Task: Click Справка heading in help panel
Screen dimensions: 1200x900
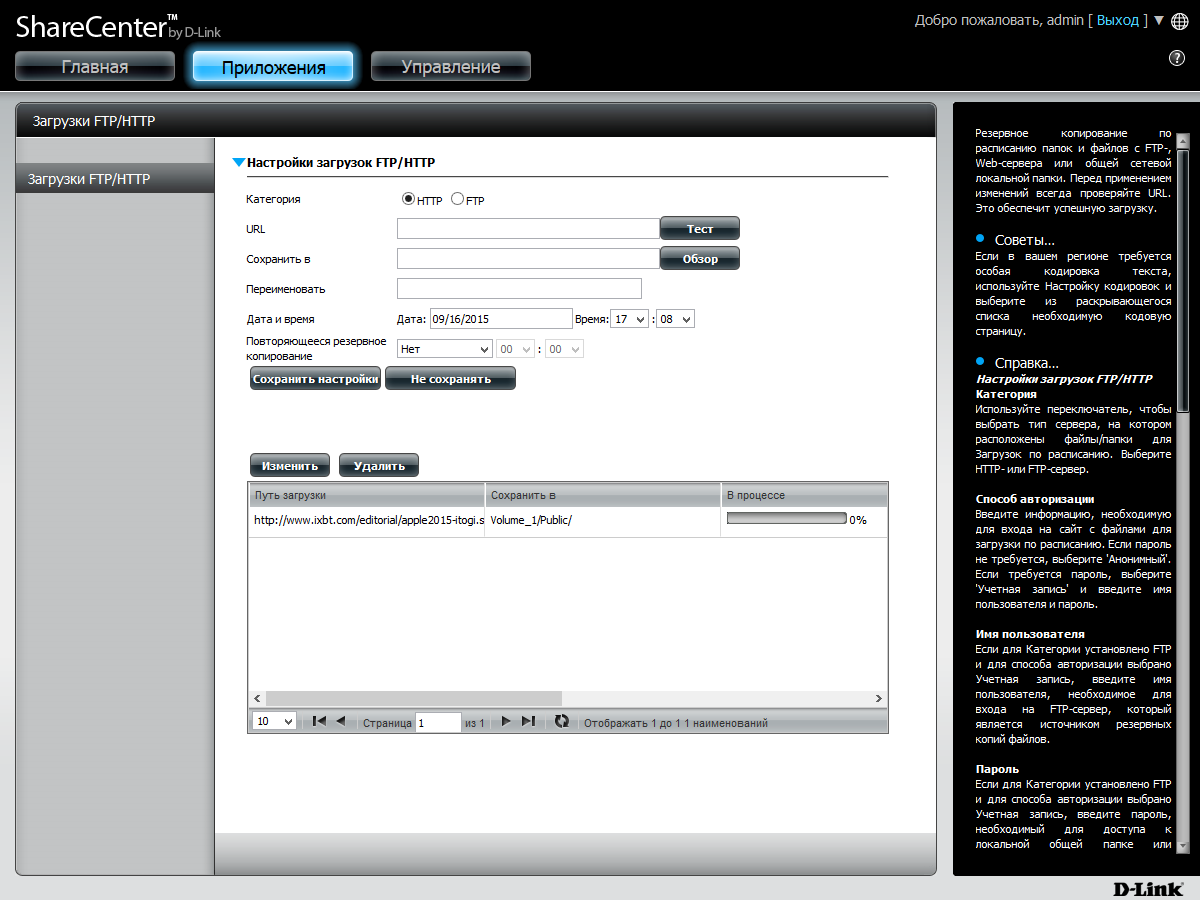Action: 1026,363
